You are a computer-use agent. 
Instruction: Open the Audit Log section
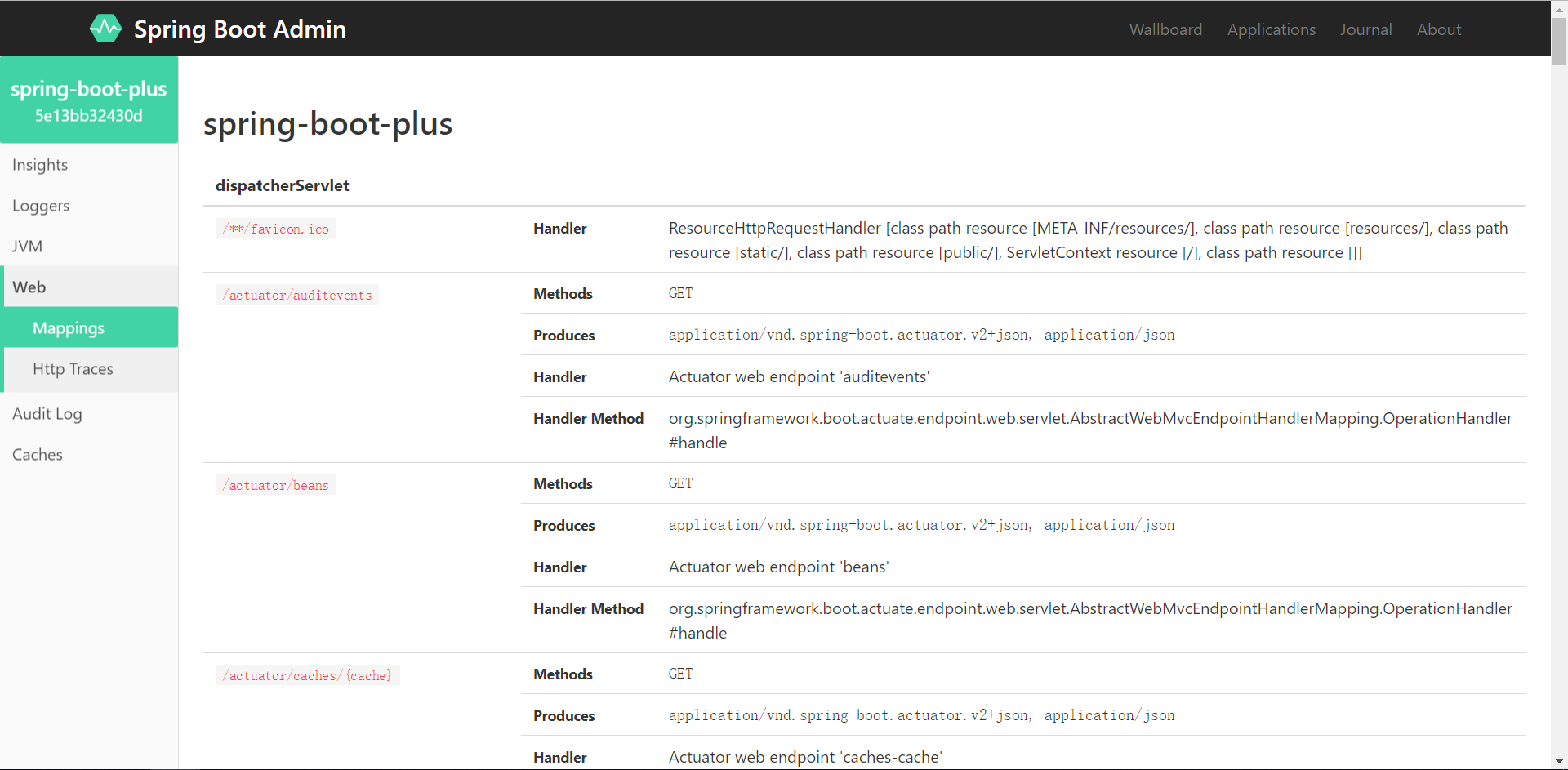pyautogui.click(x=89, y=414)
